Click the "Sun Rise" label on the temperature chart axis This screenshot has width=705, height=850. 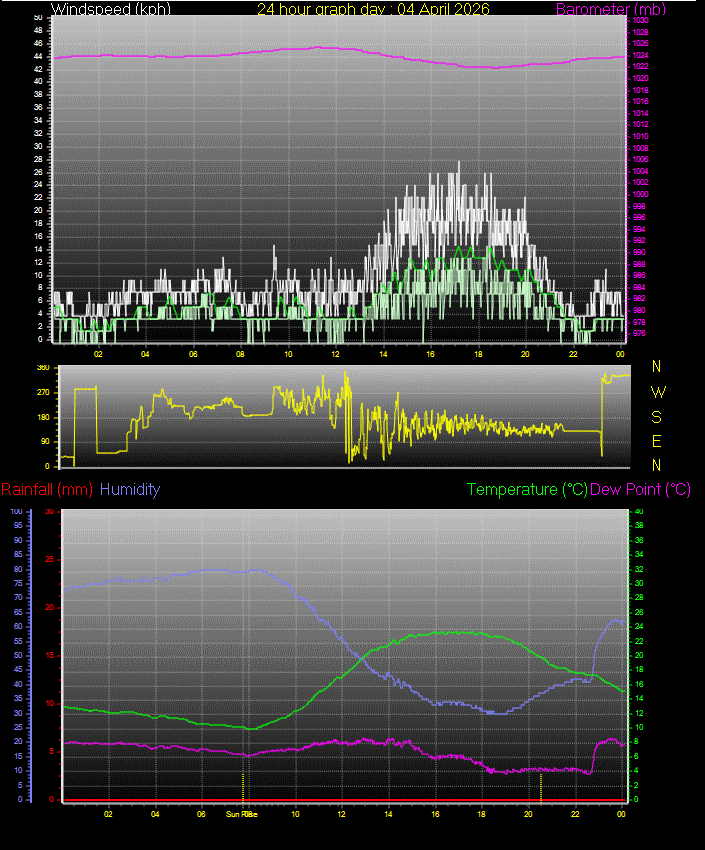click(242, 814)
